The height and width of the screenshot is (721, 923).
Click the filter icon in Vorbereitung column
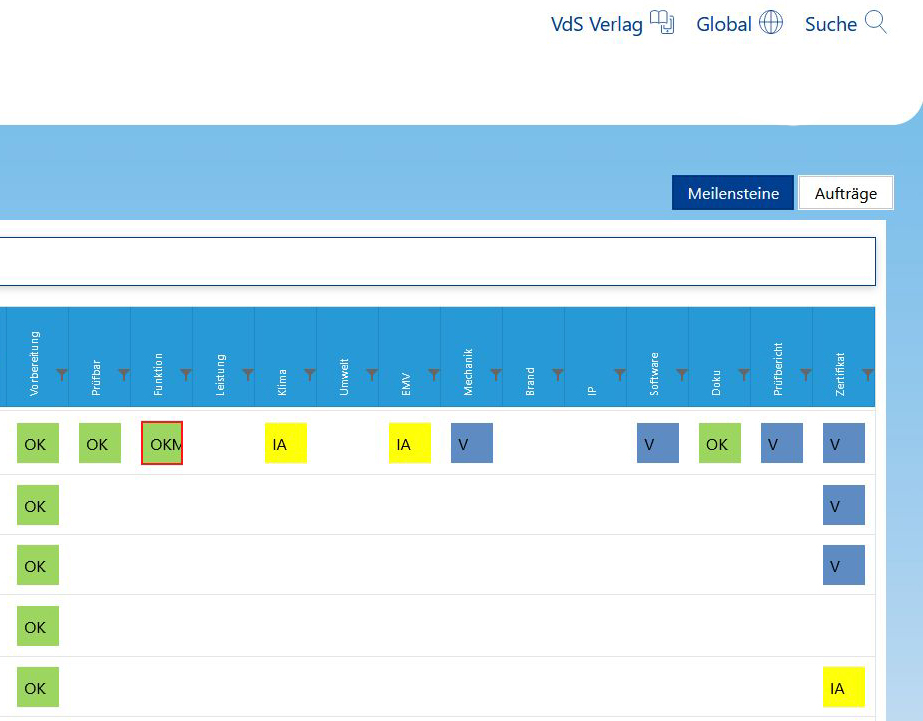(x=62, y=375)
